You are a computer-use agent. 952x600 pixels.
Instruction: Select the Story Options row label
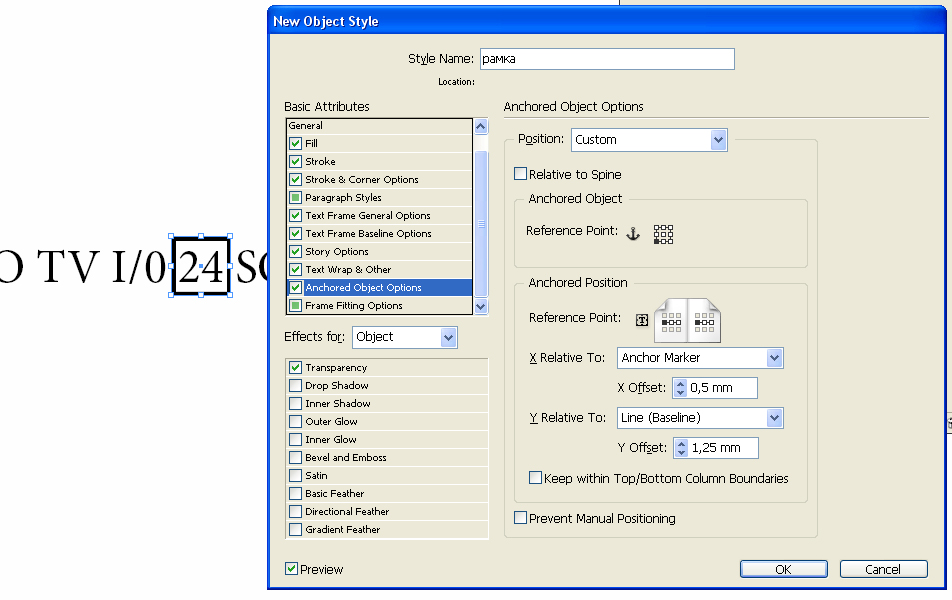click(x=337, y=251)
